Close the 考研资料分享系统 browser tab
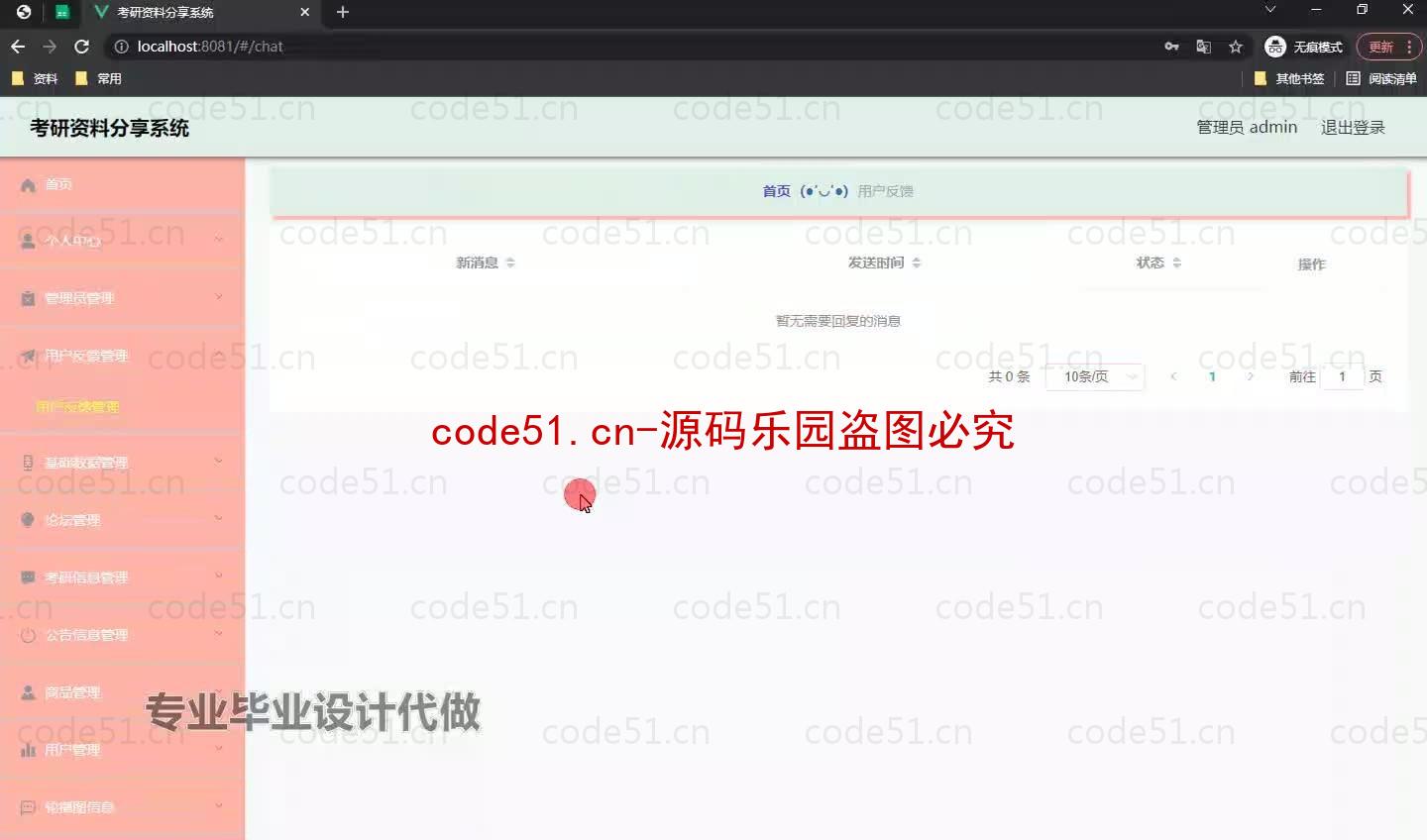This screenshot has height=840, width=1427. [304, 12]
